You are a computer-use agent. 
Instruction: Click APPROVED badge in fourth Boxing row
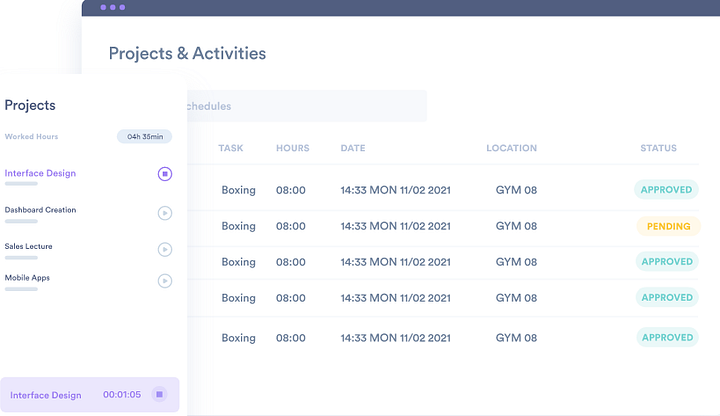667,298
